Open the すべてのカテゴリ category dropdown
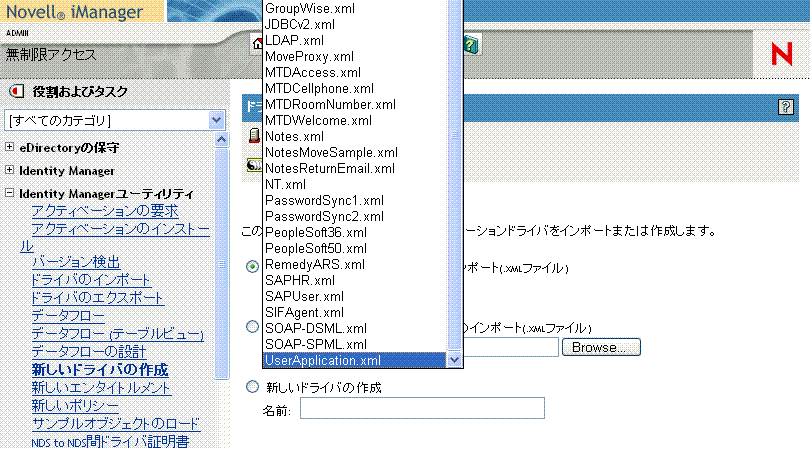The image size is (810, 449). (x=115, y=120)
